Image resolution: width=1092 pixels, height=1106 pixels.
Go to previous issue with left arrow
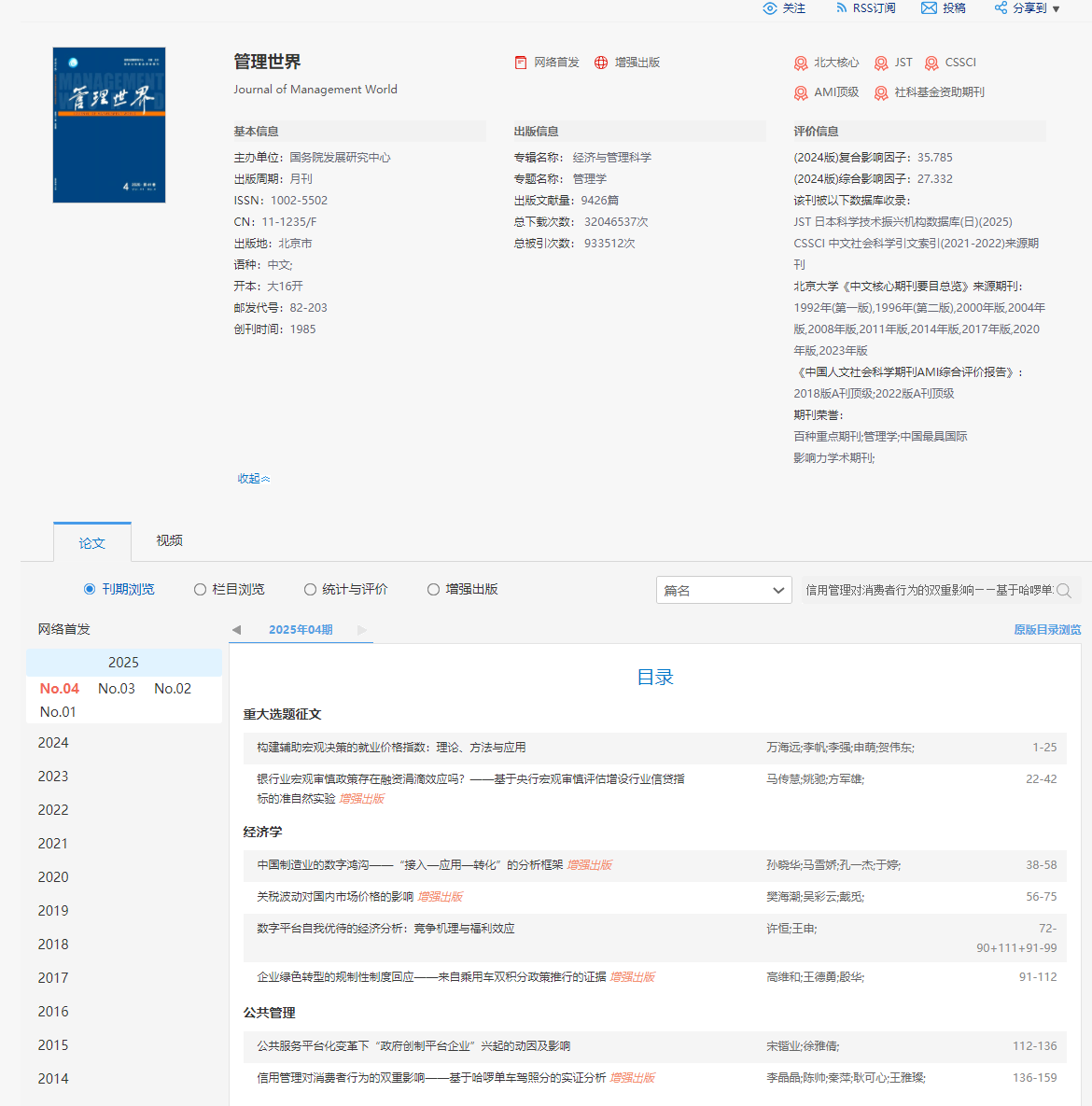tap(236, 630)
